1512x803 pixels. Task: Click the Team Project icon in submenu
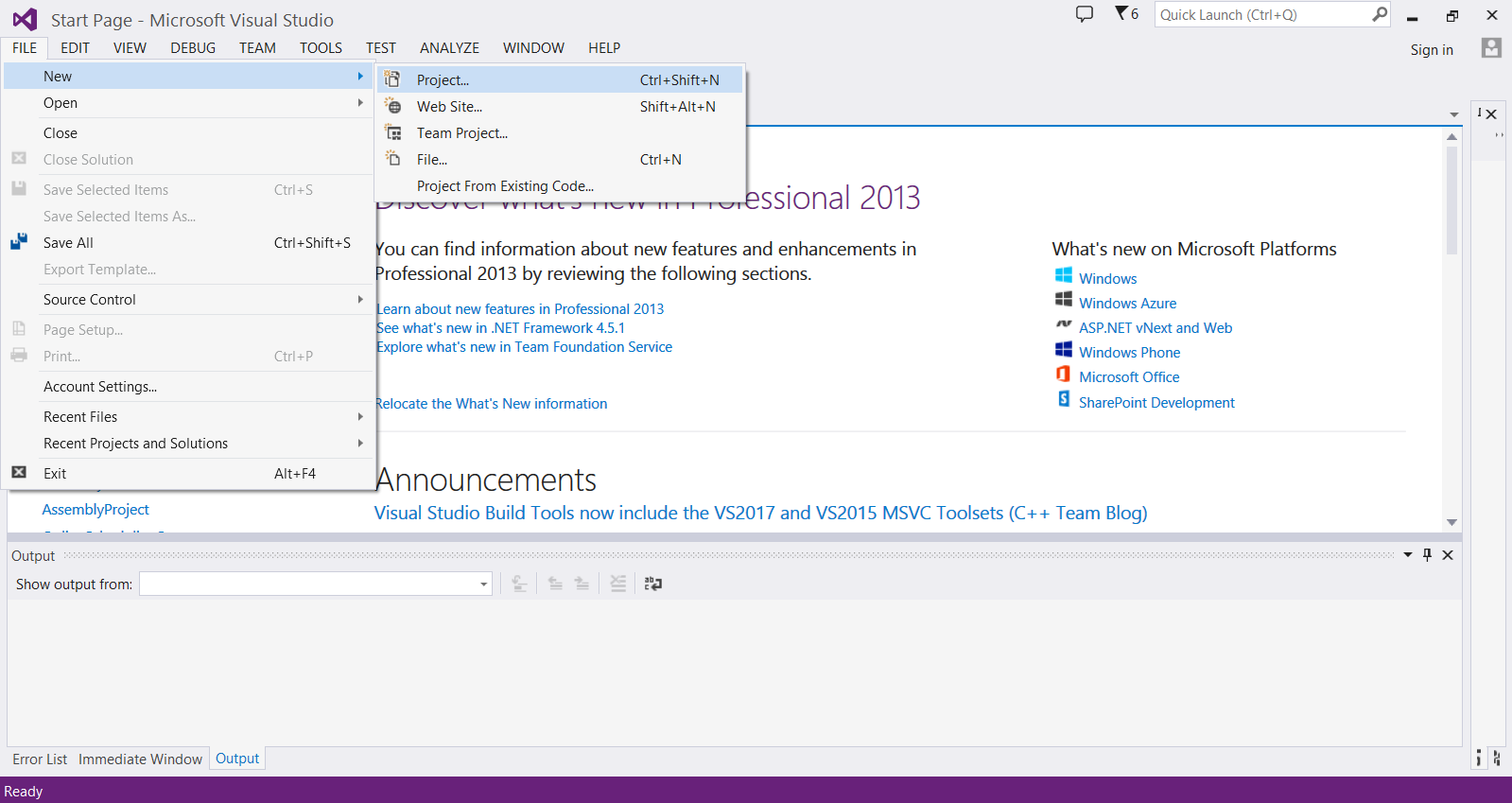[x=393, y=133]
